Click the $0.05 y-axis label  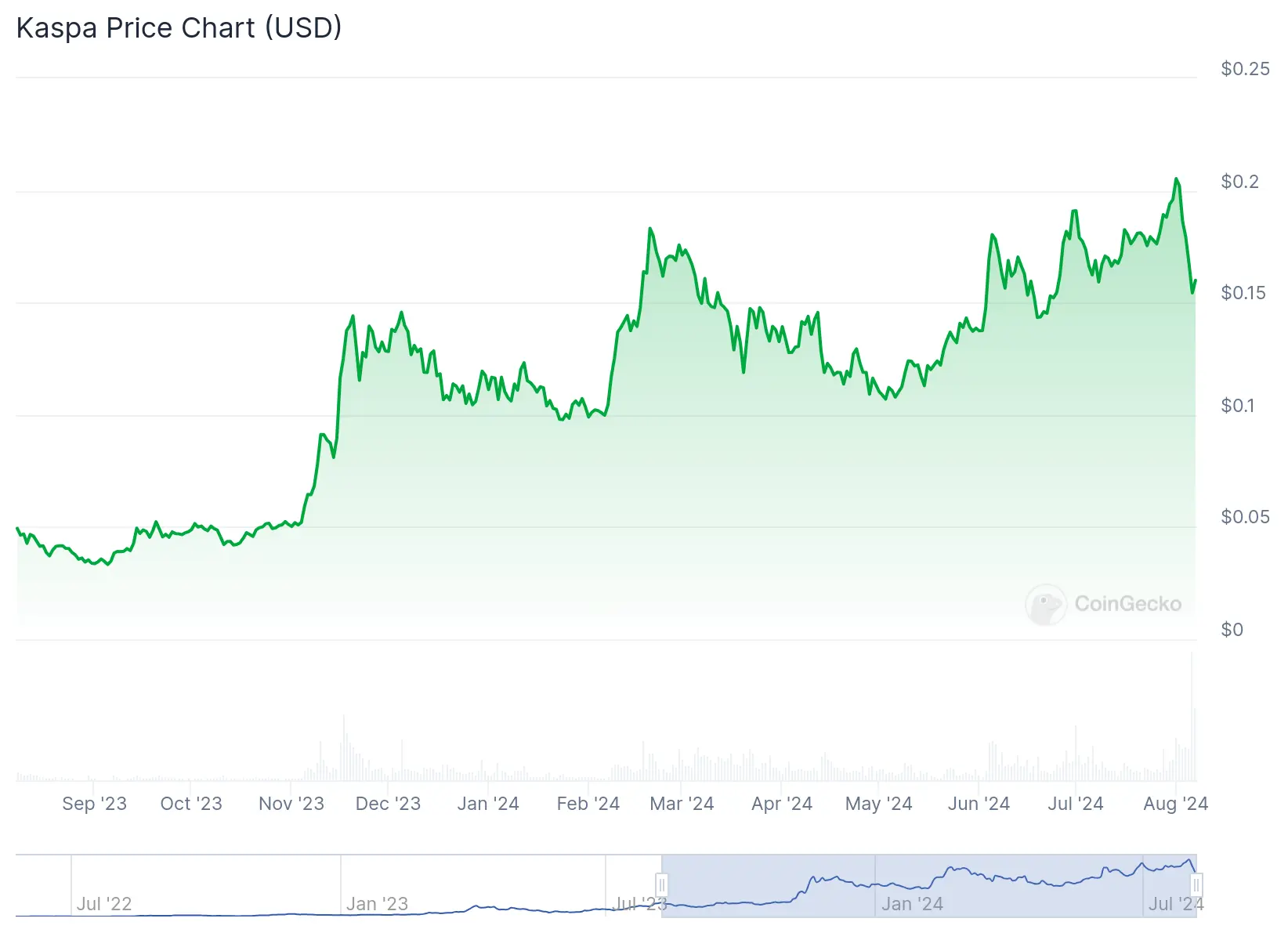tap(1245, 517)
